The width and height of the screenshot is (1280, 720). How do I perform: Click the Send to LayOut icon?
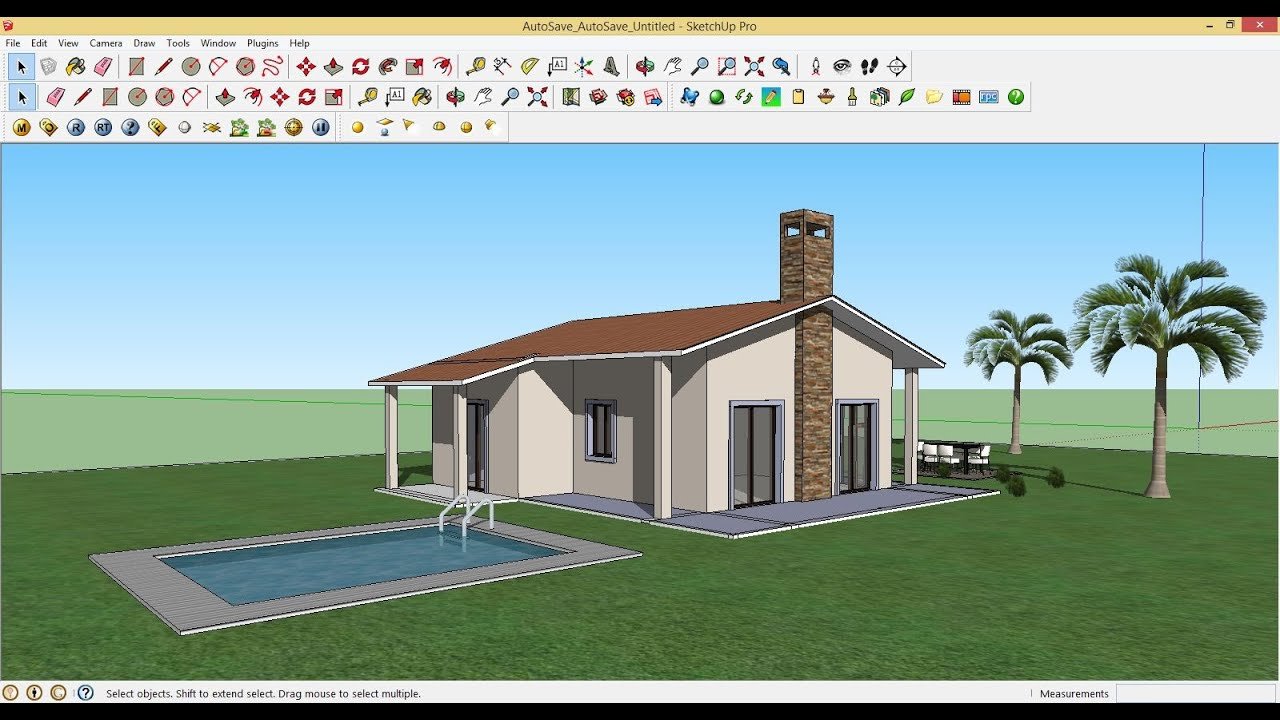click(x=653, y=97)
